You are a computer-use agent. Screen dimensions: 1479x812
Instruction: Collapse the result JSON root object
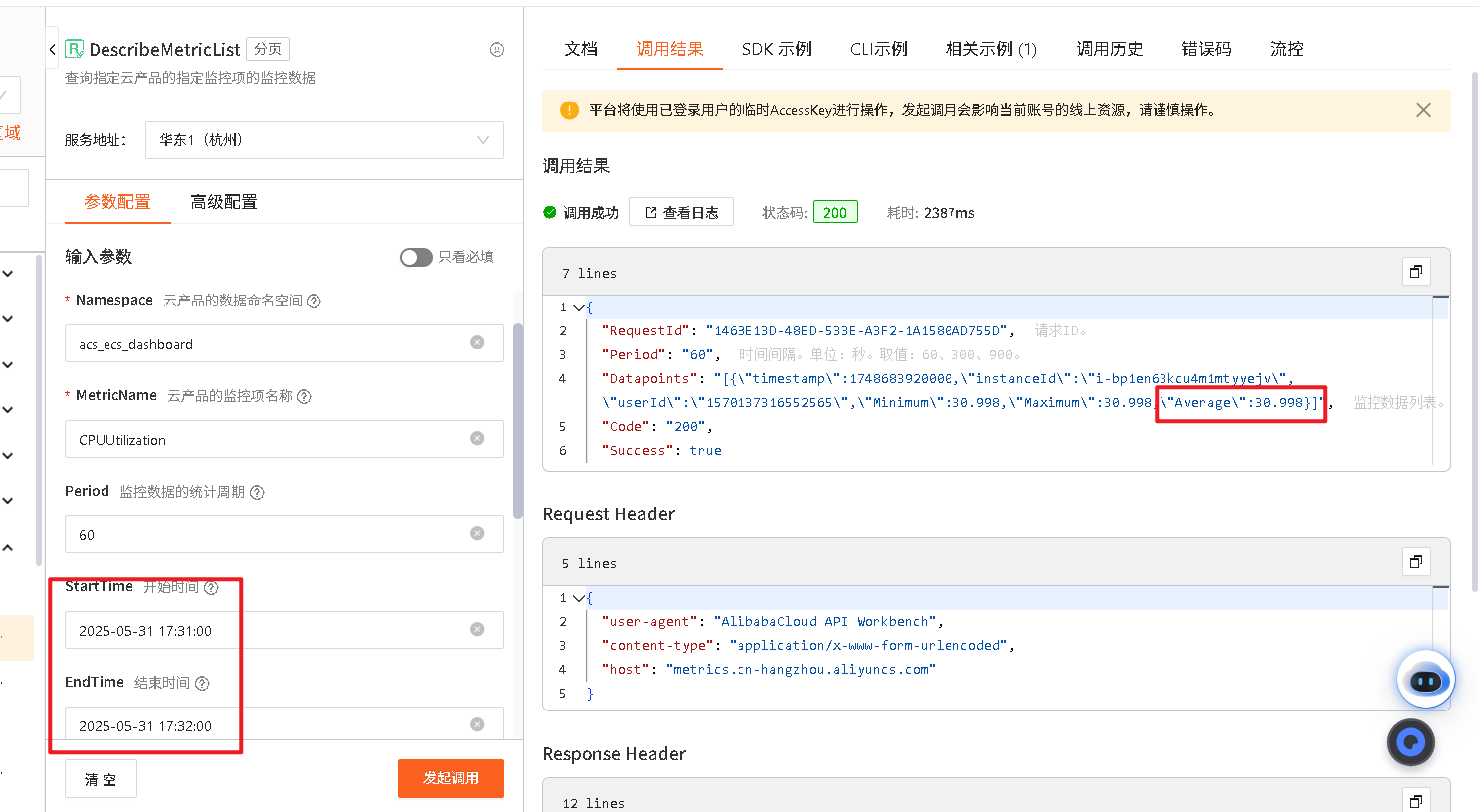[x=578, y=307]
